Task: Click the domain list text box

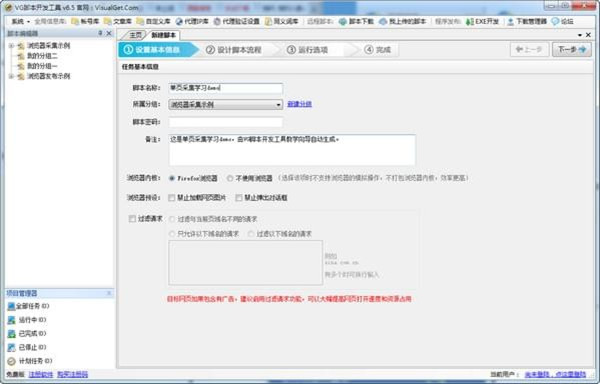Action: tap(246, 263)
